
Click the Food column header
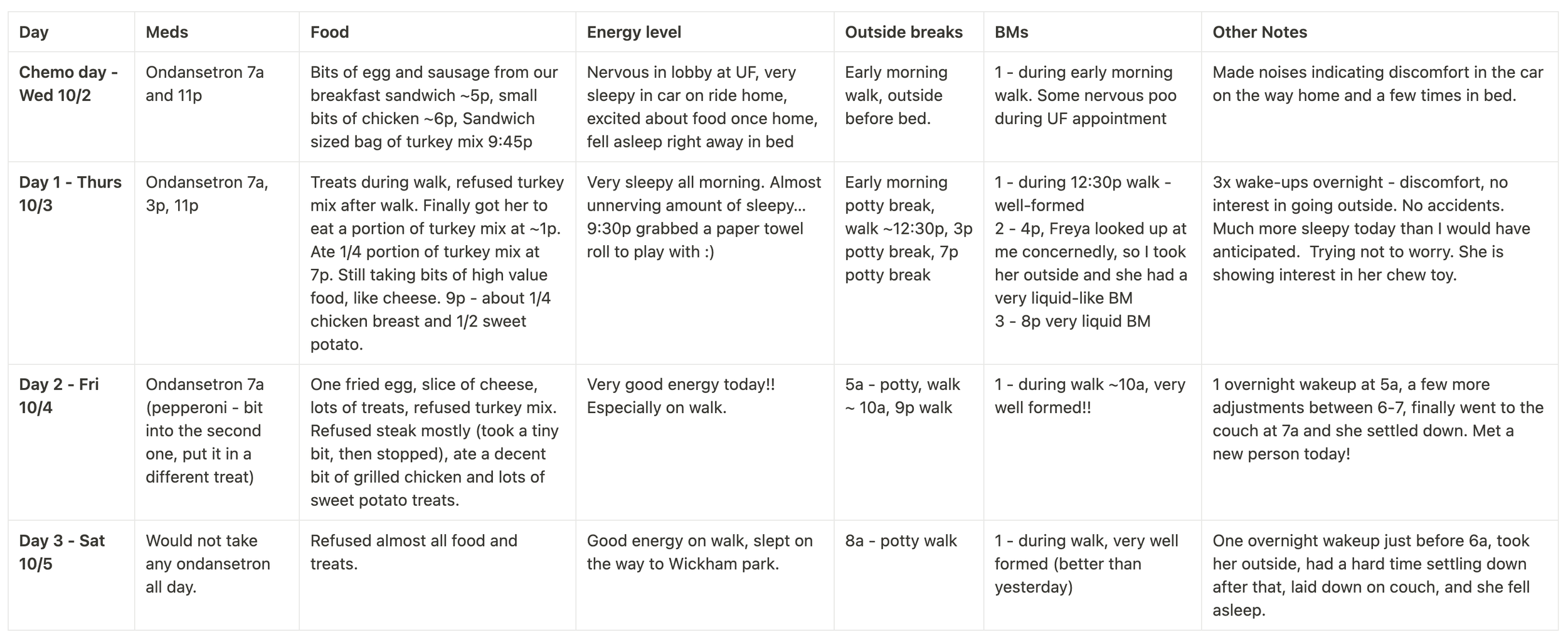[x=437, y=32]
